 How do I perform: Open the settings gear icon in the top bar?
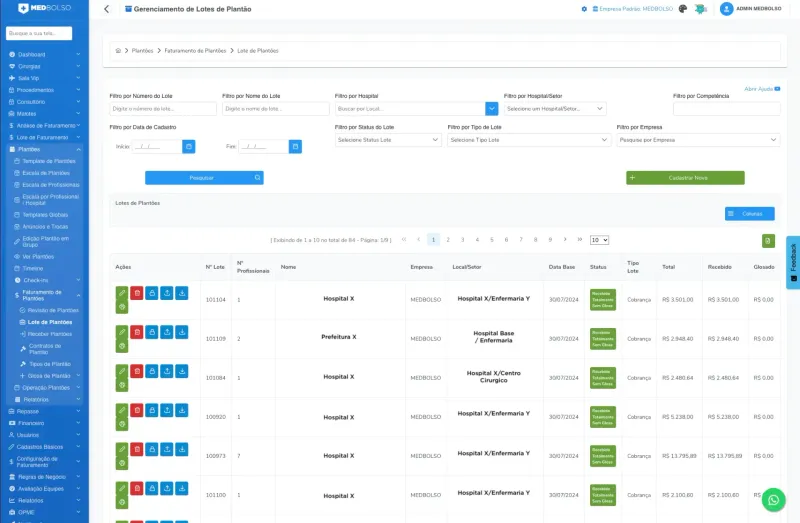[584, 9]
